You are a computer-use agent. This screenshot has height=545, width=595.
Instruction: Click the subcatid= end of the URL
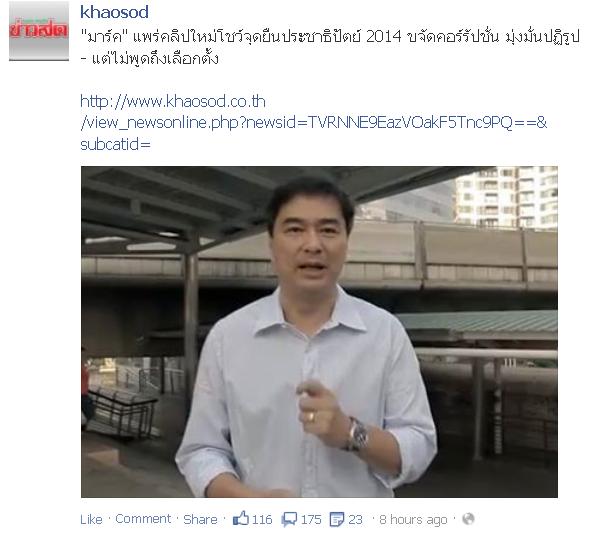pyautogui.click(x=115, y=145)
